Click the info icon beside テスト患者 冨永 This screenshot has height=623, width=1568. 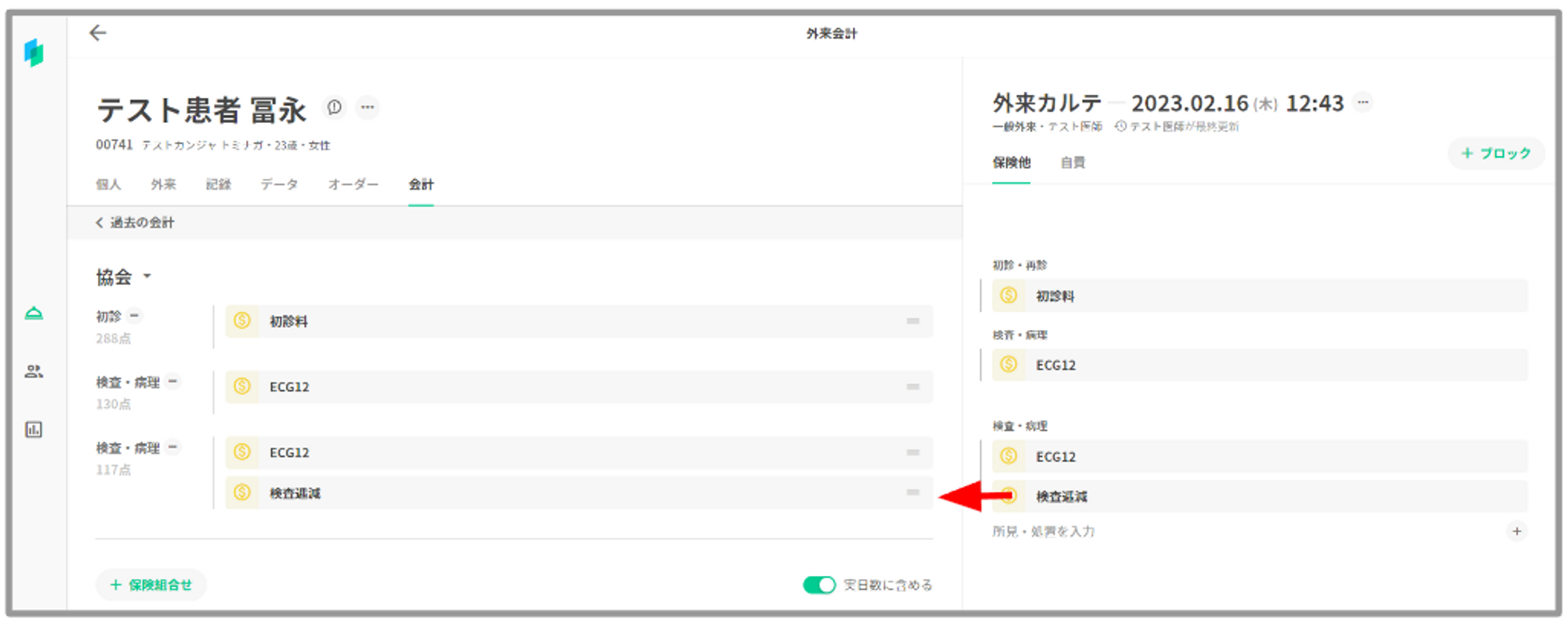pyautogui.click(x=335, y=107)
